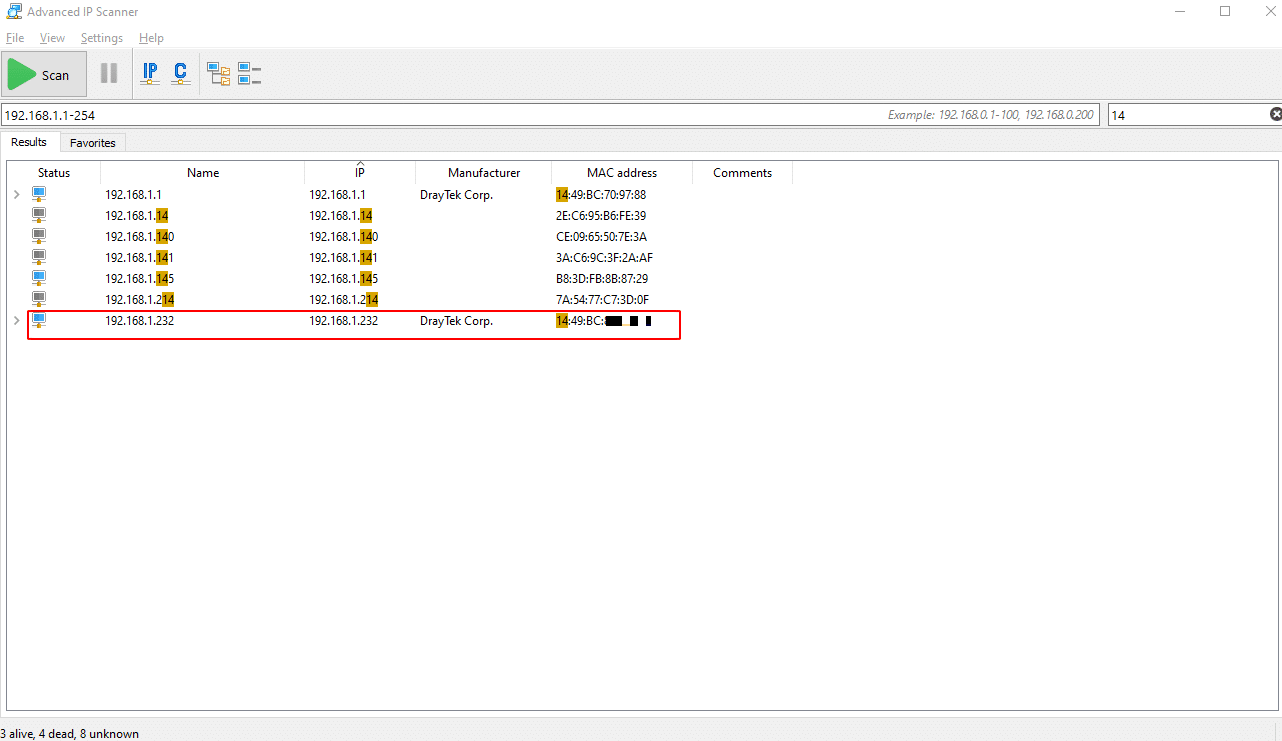Viewport: 1282px width, 741px height.
Task: Click the IP toolbar icon
Action: [150, 73]
